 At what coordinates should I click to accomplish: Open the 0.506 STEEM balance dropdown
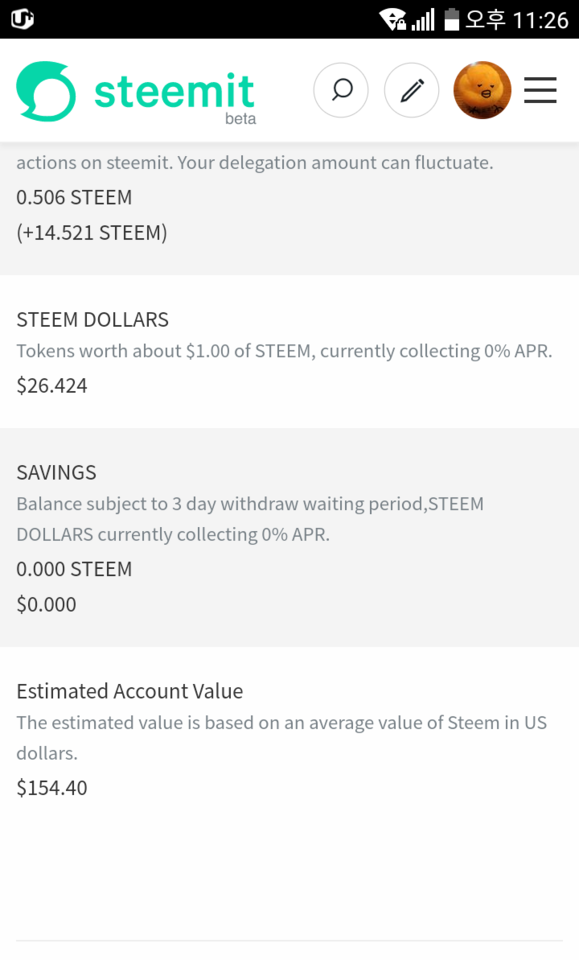[x=74, y=197]
